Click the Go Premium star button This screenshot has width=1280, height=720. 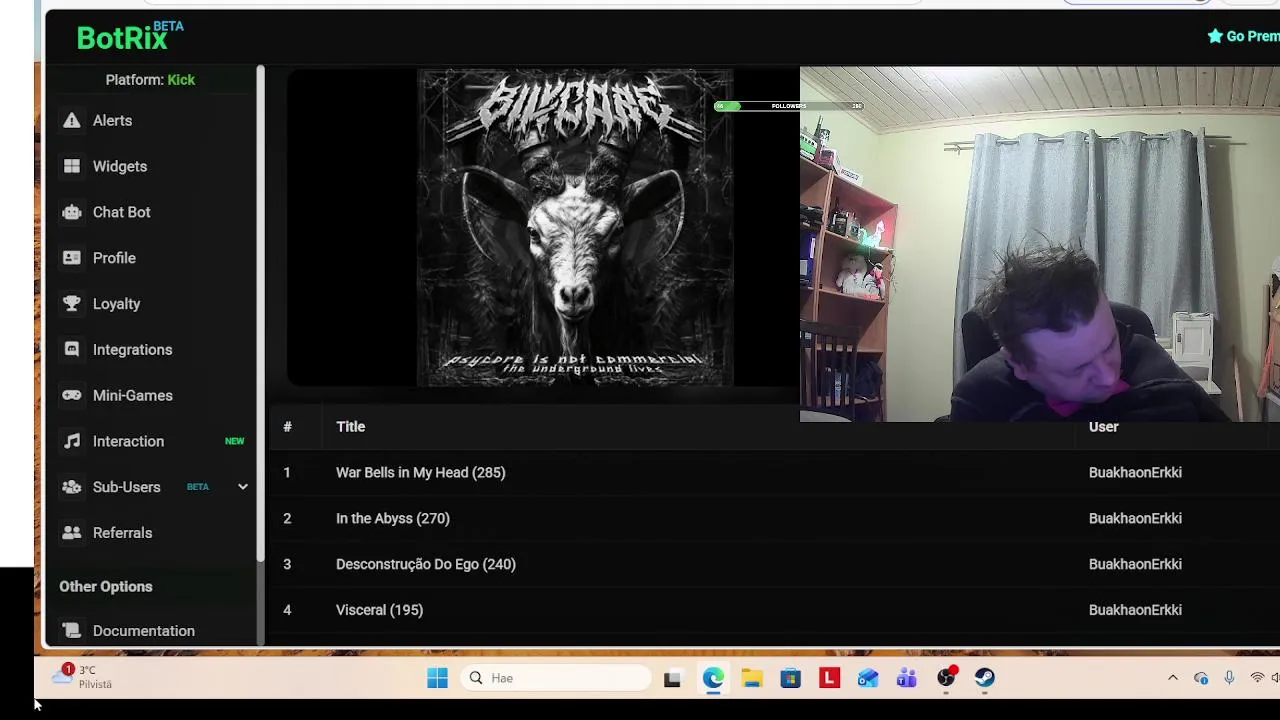1243,36
